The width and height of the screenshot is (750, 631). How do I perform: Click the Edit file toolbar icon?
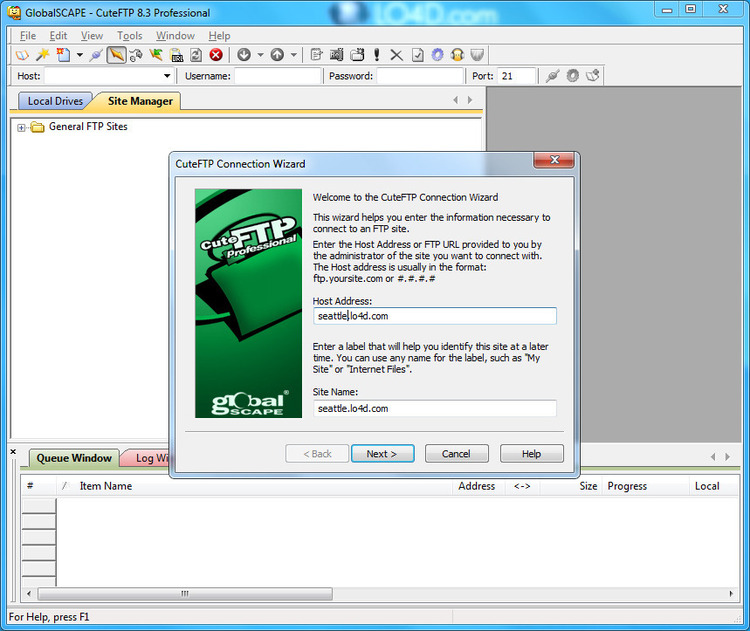coord(316,55)
